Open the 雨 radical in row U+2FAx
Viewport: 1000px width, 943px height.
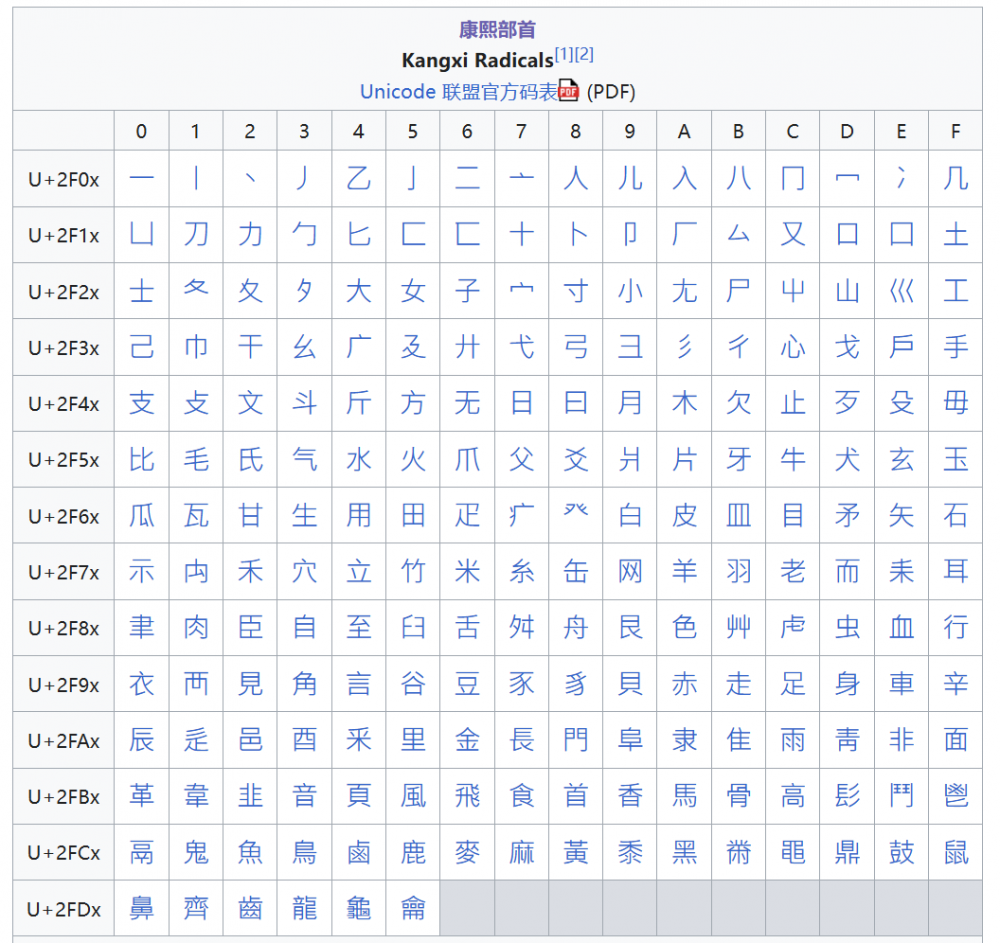[x=792, y=741]
